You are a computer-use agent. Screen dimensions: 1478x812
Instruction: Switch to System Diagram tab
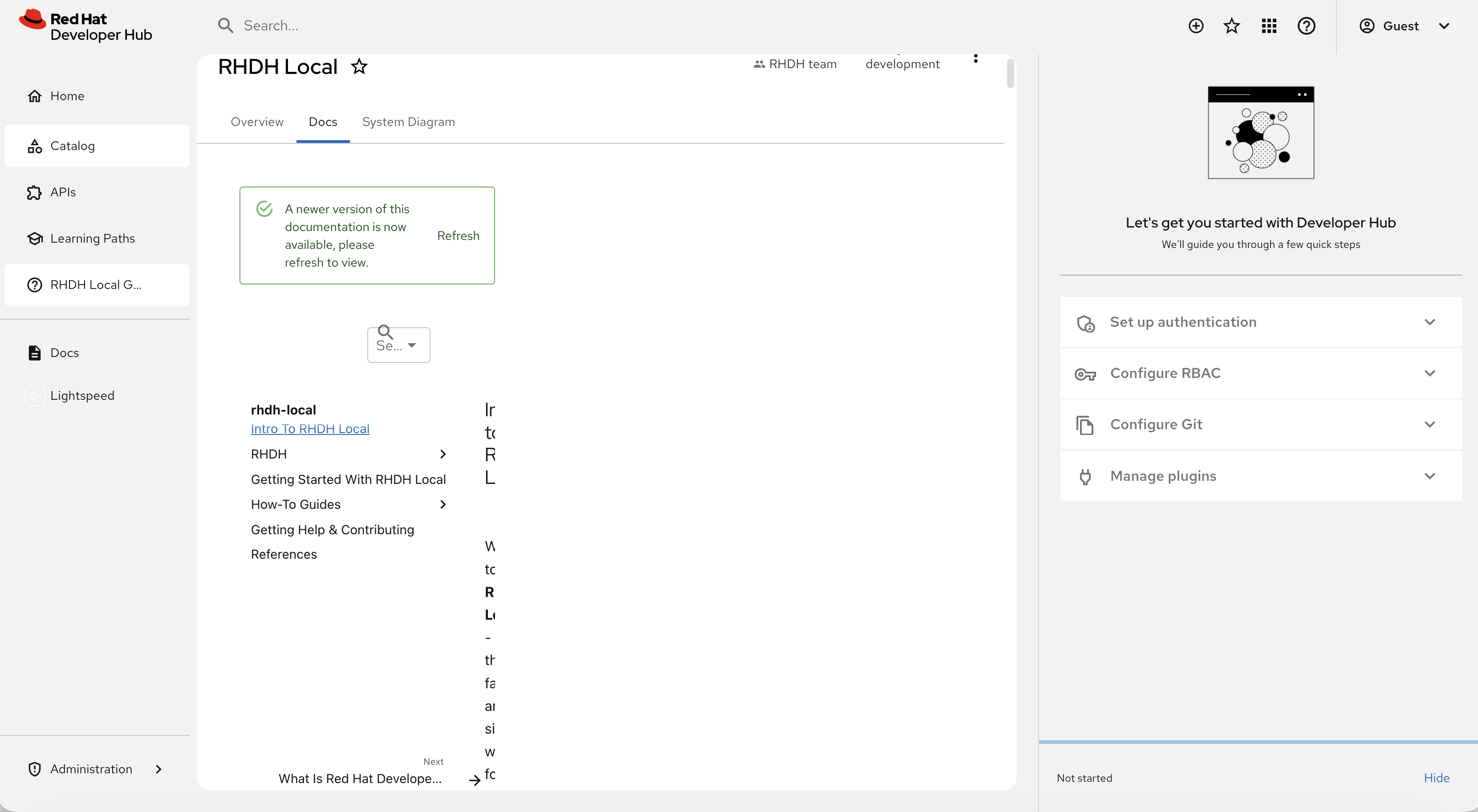coord(408,122)
